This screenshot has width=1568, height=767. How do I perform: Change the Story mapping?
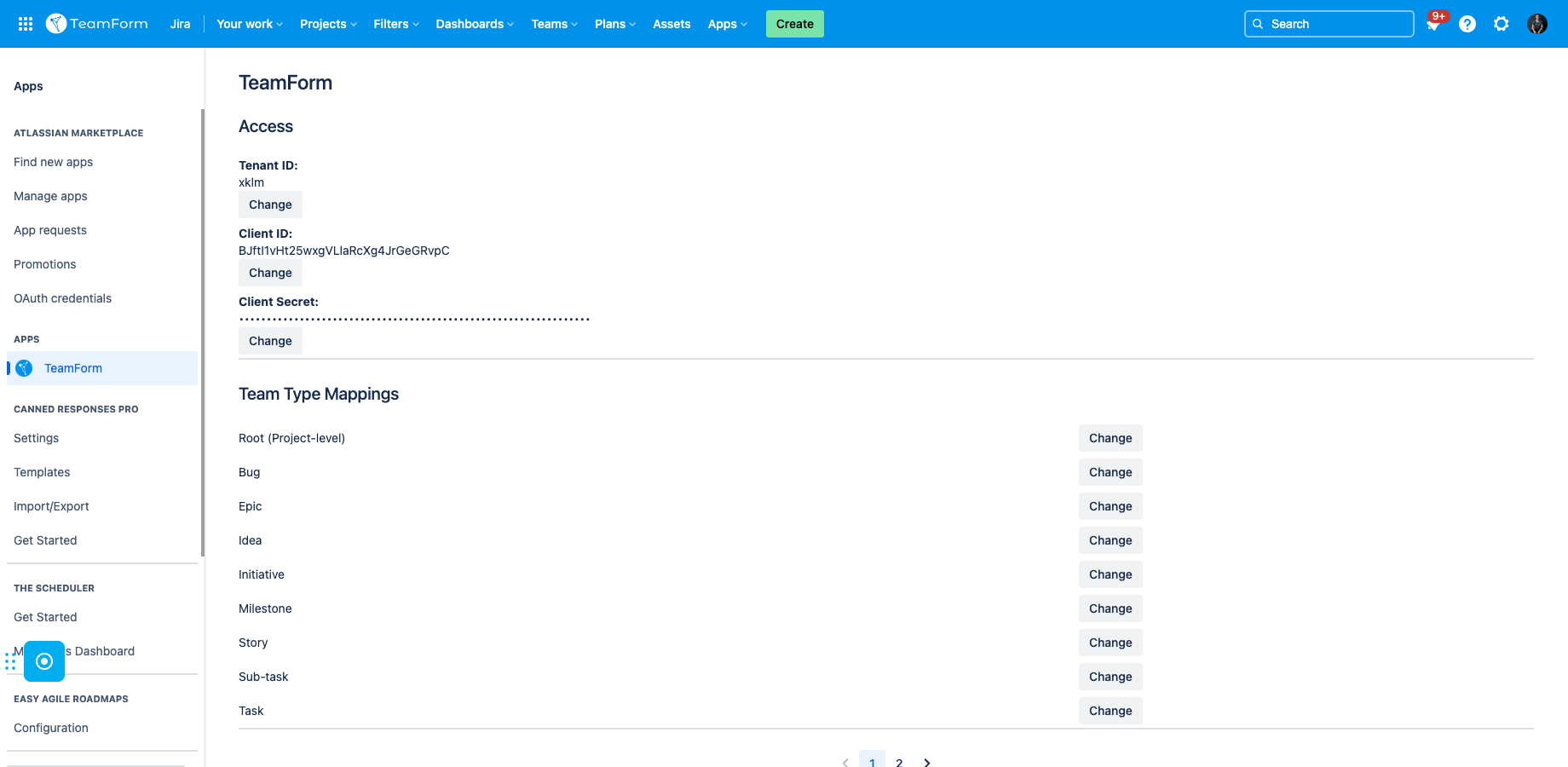tap(1110, 643)
